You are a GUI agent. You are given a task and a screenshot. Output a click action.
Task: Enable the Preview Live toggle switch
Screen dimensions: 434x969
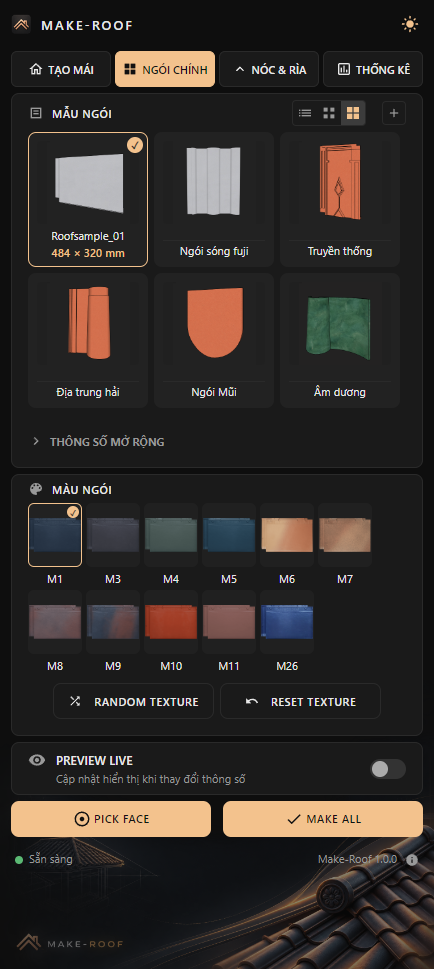tap(388, 769)
